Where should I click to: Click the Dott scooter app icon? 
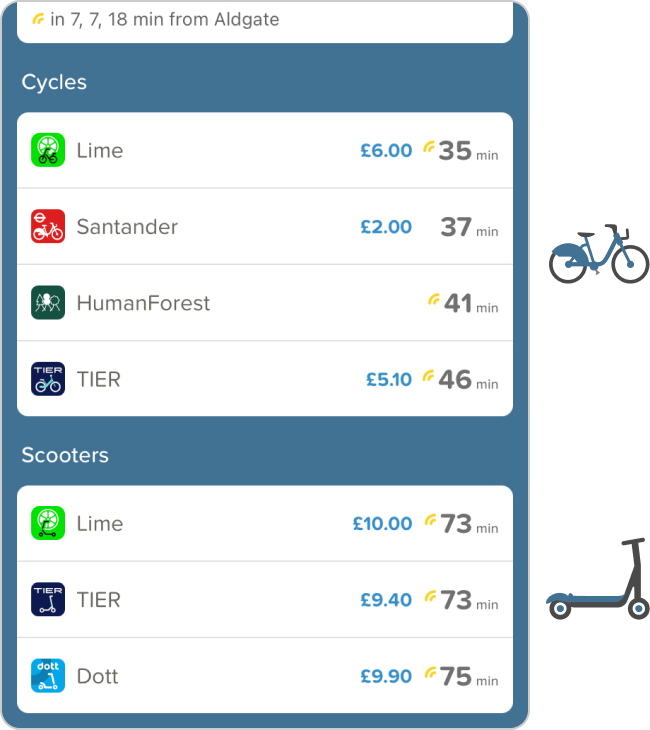coord(48,676)
